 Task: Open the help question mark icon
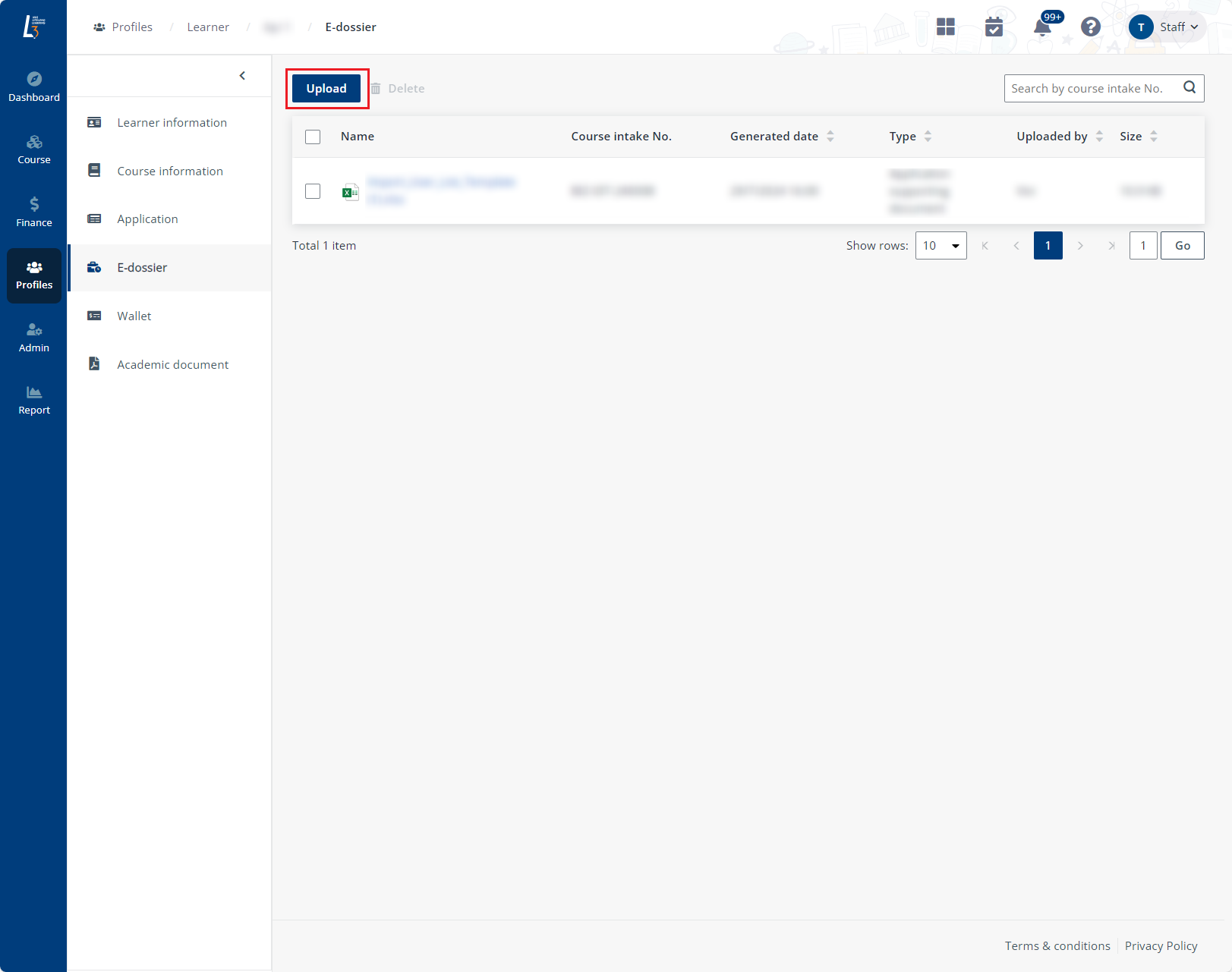pyautogui.click(x=1091, y=27)
